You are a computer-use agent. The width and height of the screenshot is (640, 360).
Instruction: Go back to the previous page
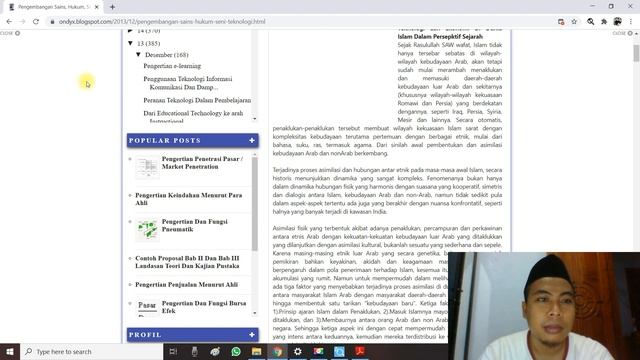click(9, 22)
